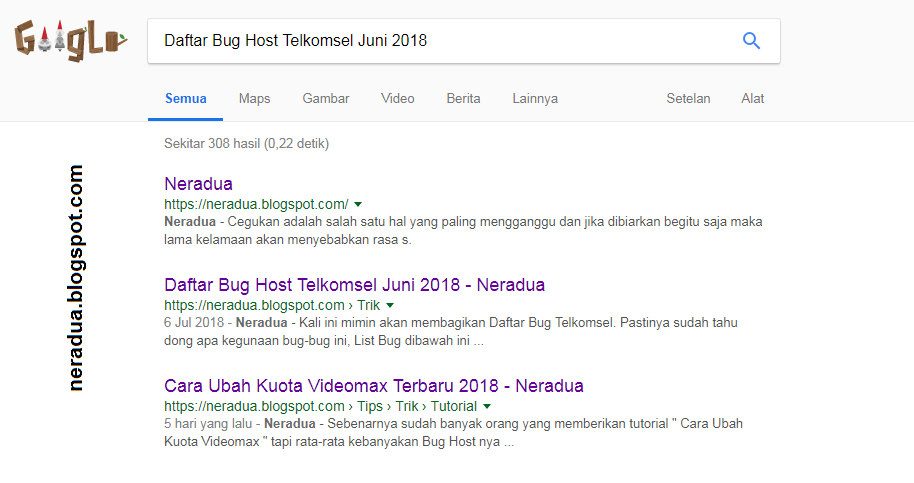Click the green URL ending in › Trik
This screenshot has height=483, width=914.
coord(272,305)
